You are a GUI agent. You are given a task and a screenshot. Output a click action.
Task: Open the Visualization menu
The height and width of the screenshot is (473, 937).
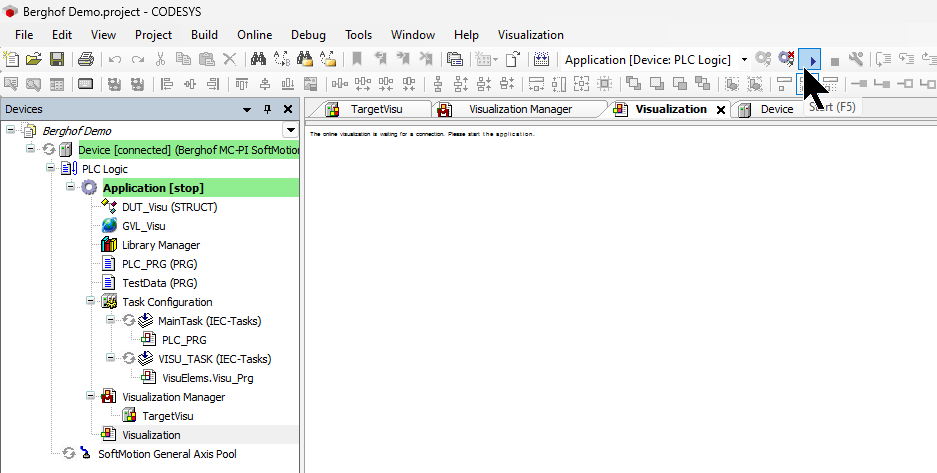pos(531,35)
